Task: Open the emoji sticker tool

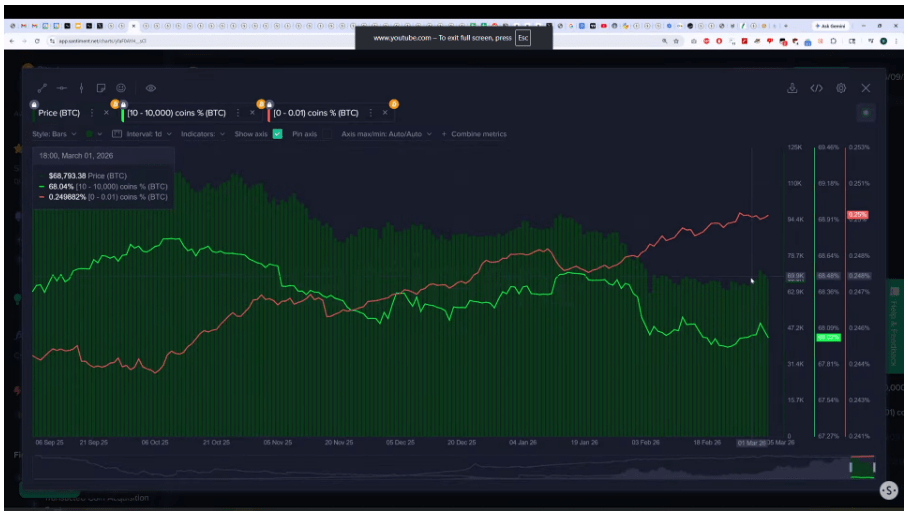Action: (x=121, y=88)
